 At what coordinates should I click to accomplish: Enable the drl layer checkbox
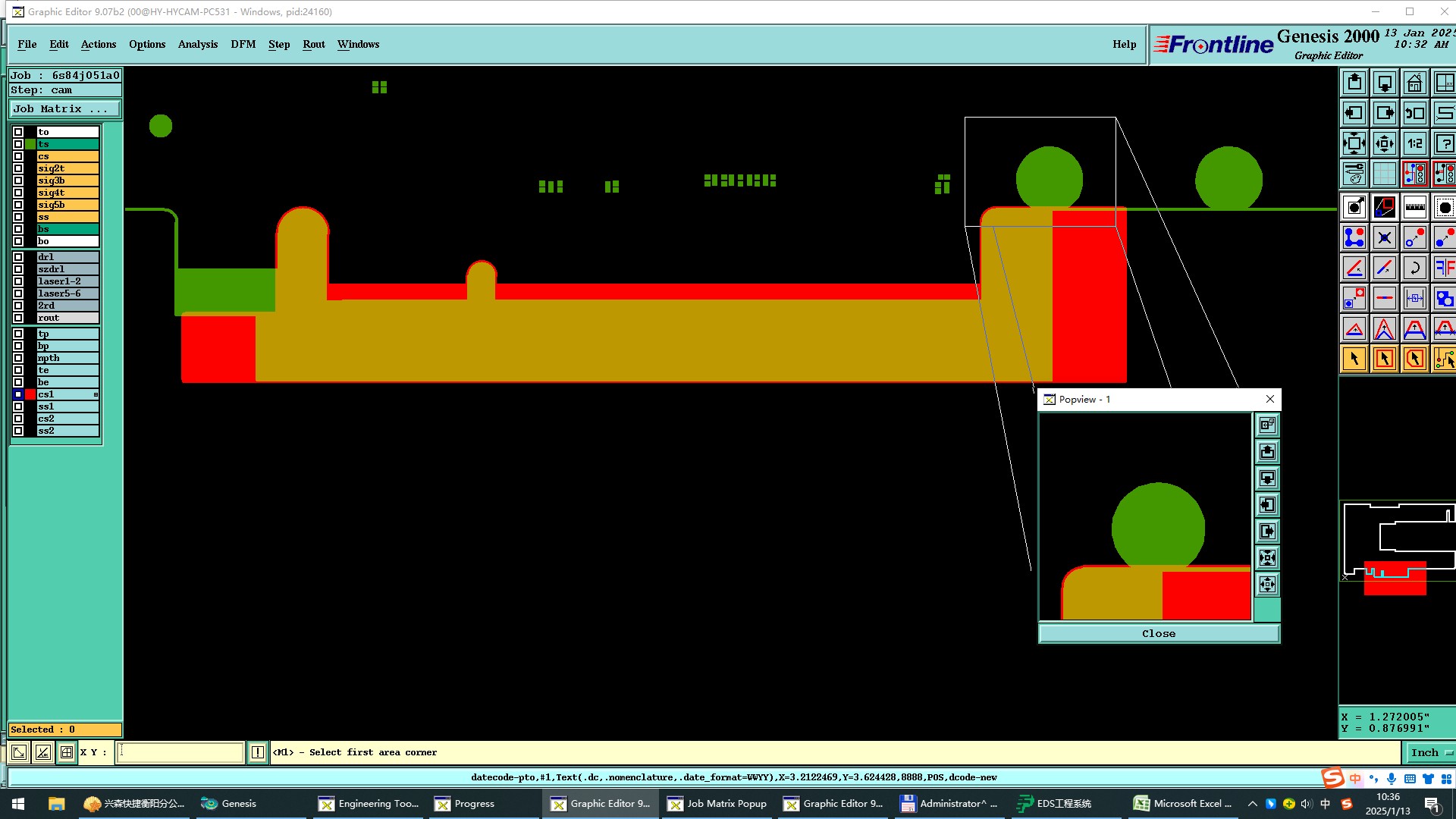(18, 257)
